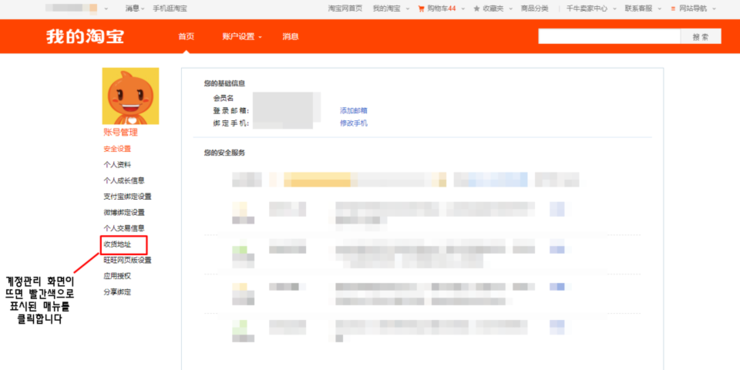Viewport: 740px width, 370px height.
Task: Expand the 账户设置 dropdown
Action: pyautogui.click(x=242, y=36)
